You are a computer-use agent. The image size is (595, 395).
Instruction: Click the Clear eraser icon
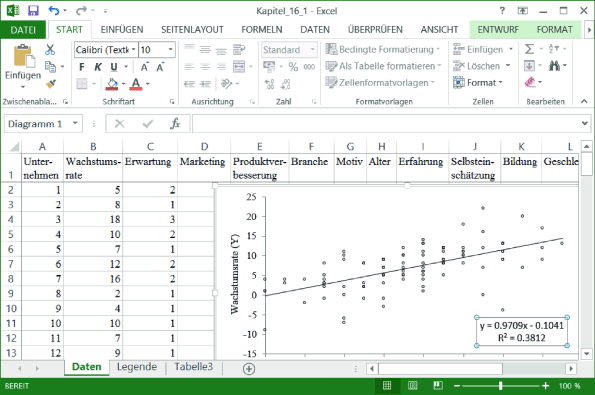point(530,82)
